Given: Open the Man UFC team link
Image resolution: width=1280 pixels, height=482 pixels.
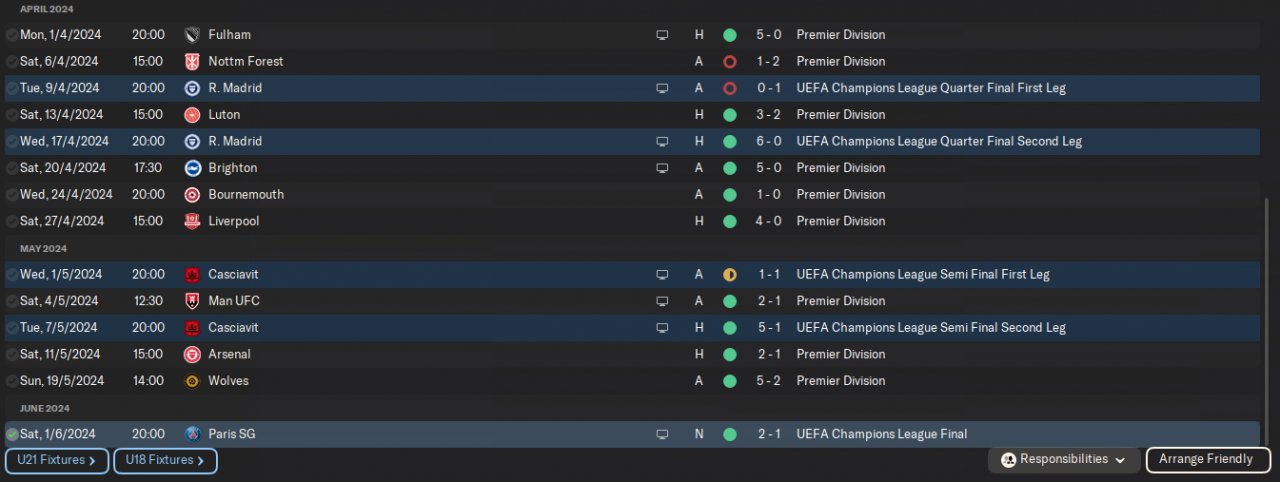Looking at the screenshot, I should tap(234, 301).
